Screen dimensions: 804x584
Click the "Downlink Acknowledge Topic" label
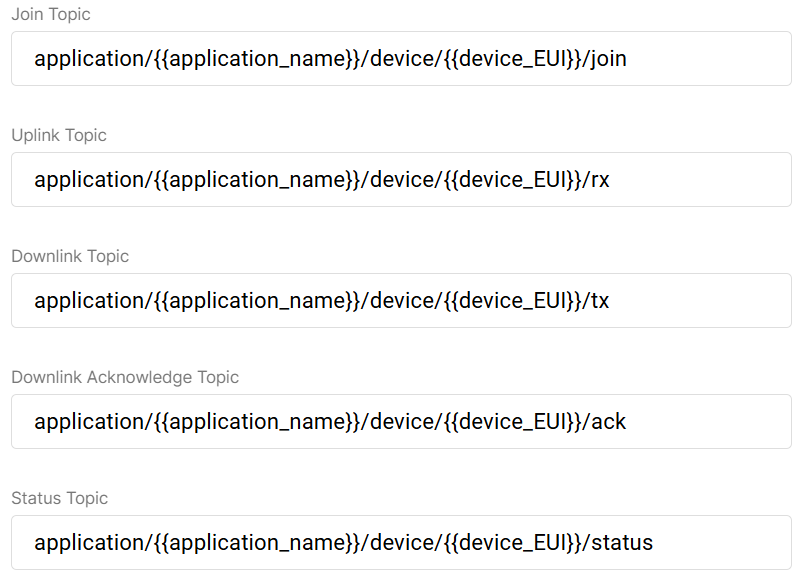point(125,377)
